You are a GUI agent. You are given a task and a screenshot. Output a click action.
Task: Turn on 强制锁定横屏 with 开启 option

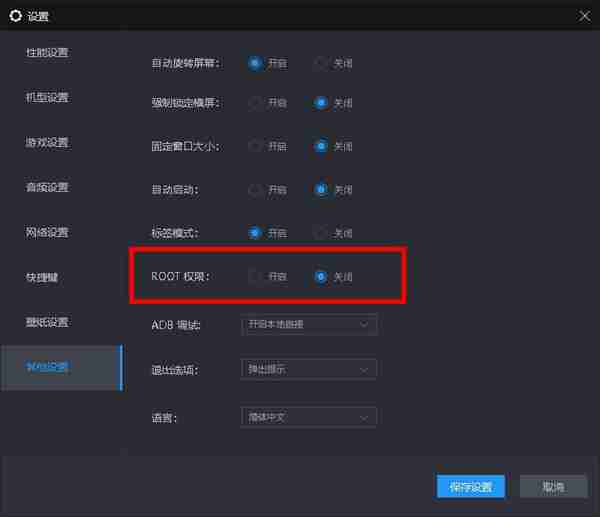256,102
